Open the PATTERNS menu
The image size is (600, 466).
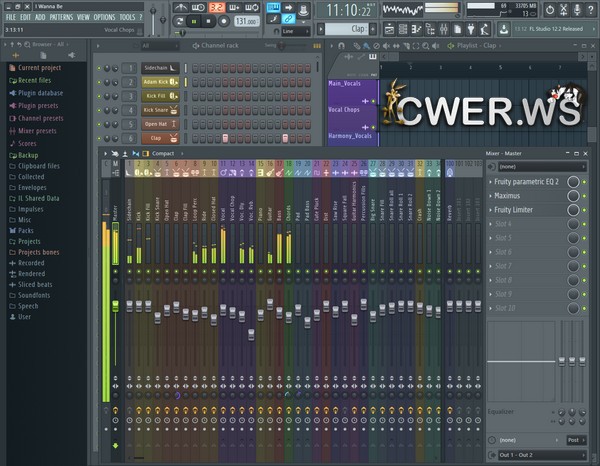61,18
